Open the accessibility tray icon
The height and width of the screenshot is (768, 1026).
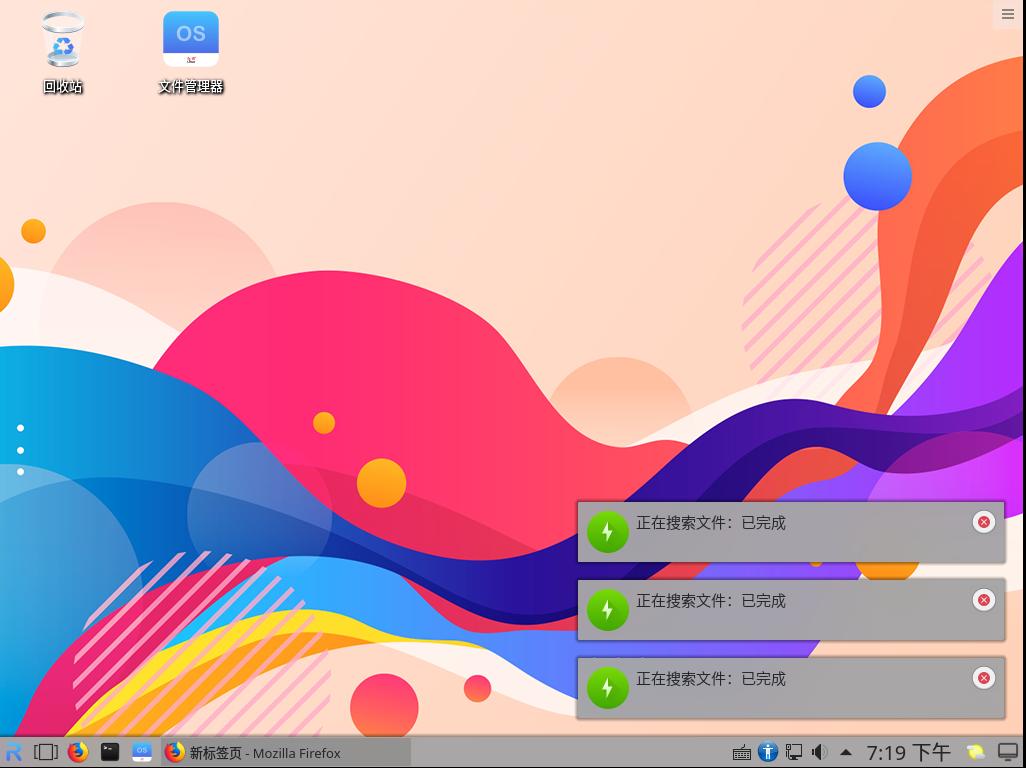click(768, 752)
